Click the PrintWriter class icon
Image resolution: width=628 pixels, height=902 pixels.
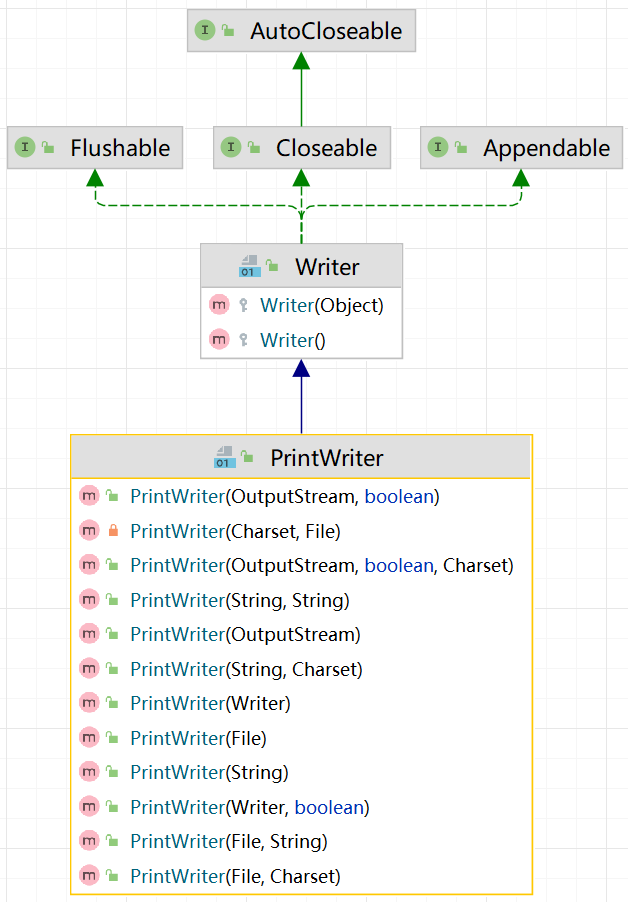pos(224,458)
